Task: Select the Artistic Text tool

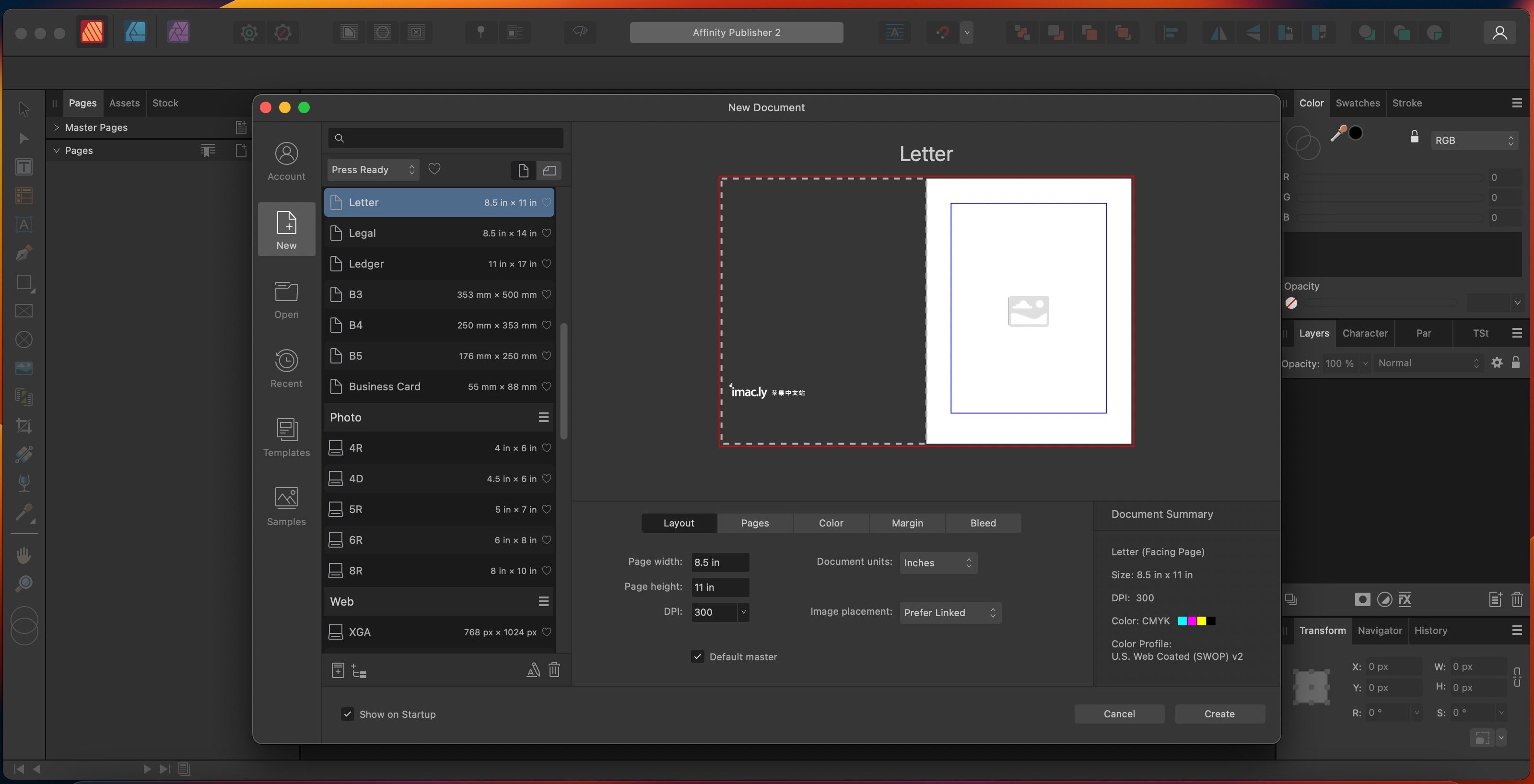Action: click(x=24, y=224)
